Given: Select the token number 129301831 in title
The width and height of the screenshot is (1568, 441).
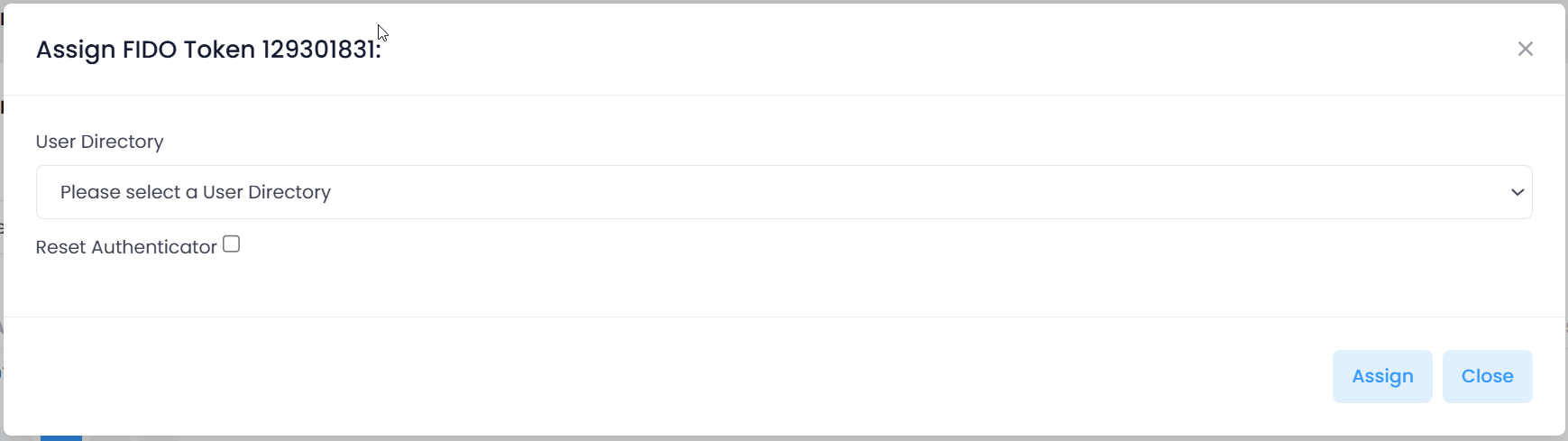Looking at the screenshot, I should point(319,50).
